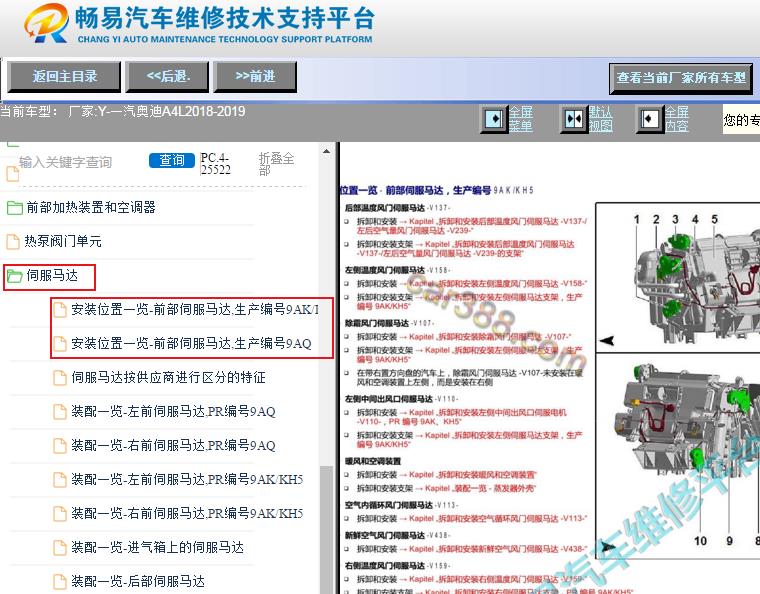The image size is (760, 594).
Task: Select the 伺服马达 tree label
Action: 52,276
